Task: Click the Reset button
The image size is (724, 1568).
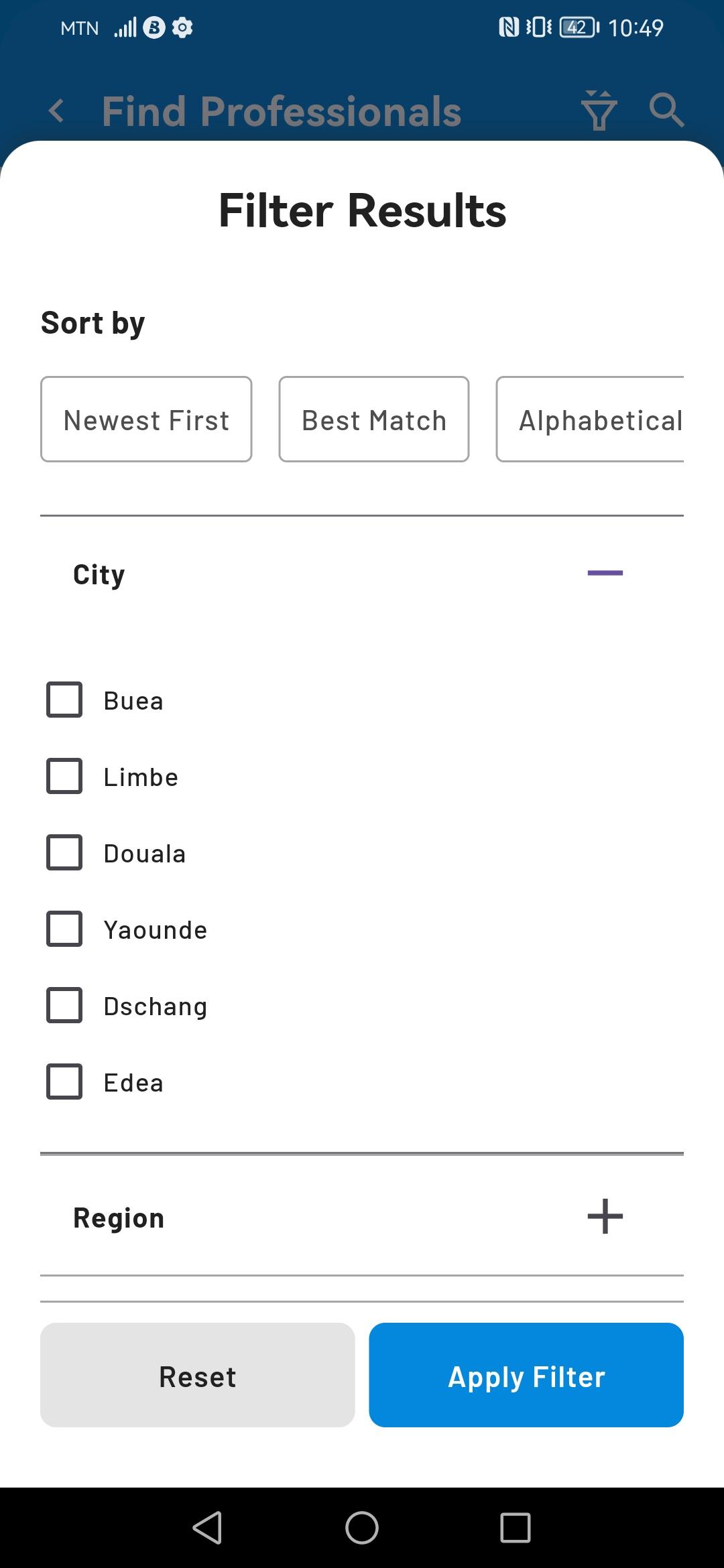Action: coord(198,1375)
